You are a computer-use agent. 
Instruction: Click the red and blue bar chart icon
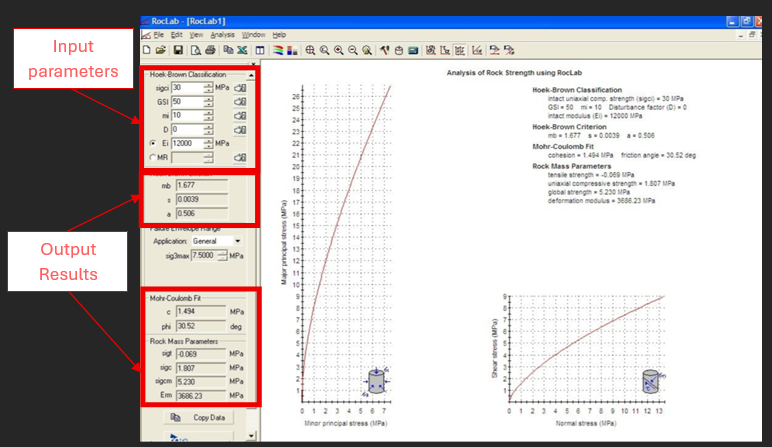pos(292,50)
